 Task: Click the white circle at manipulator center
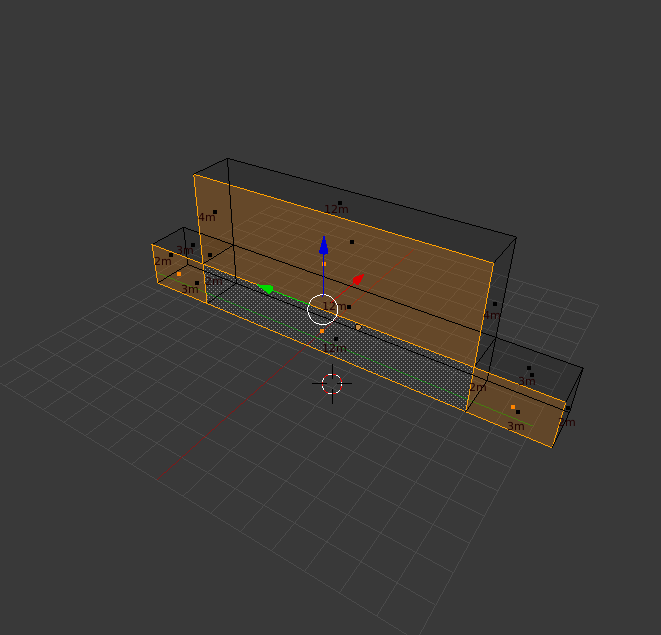[x=322, y=309]
